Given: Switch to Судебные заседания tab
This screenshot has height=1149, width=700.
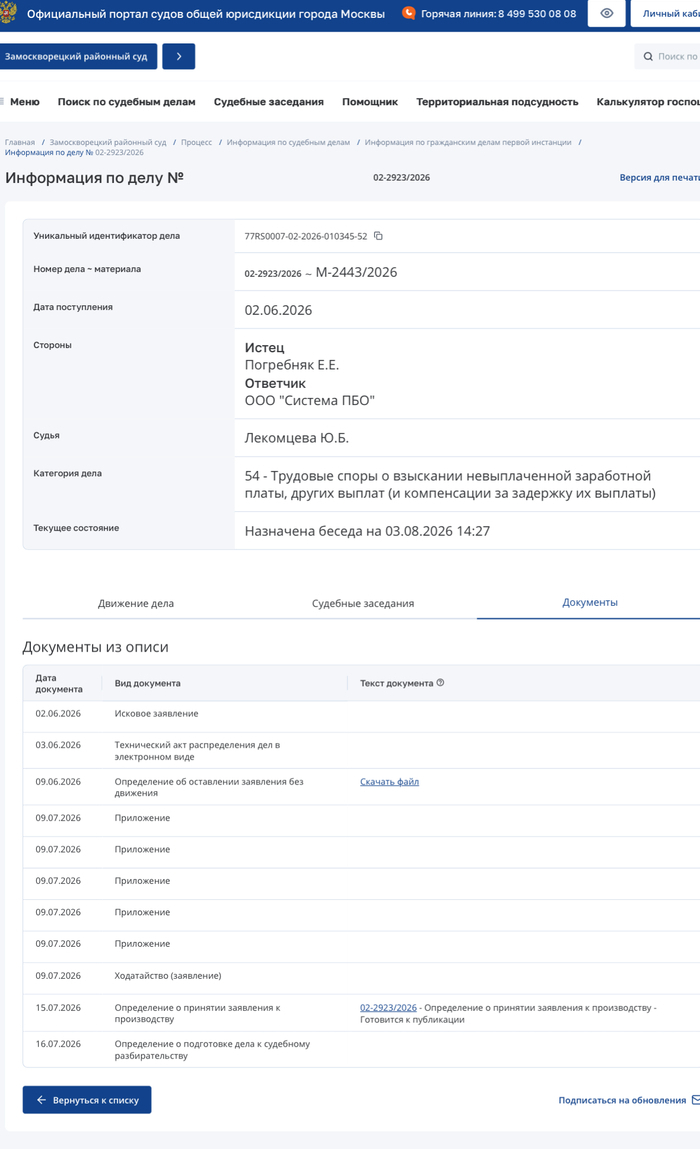Looking at the screenshot, I should click(363, 603).
